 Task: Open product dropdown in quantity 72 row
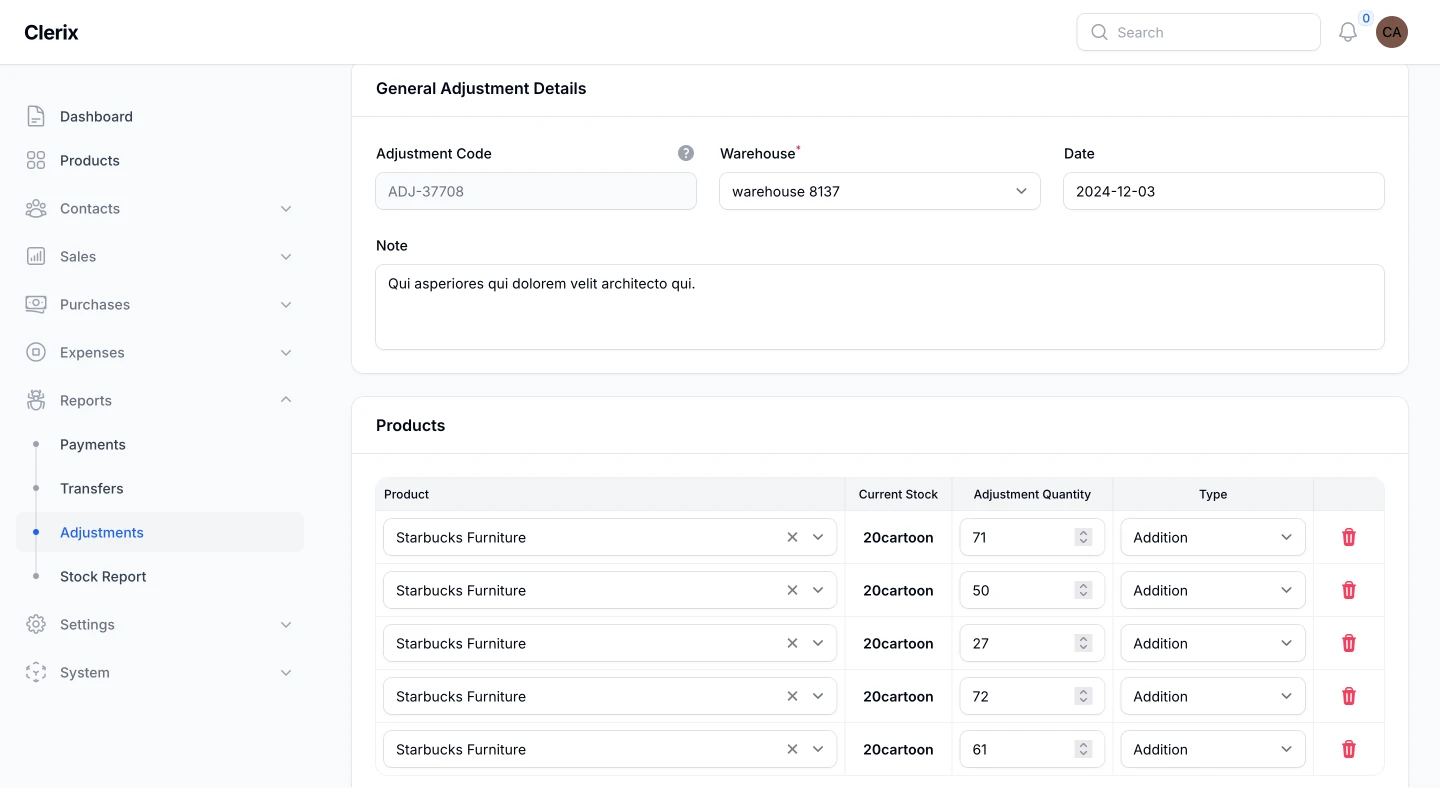[818, 696]
